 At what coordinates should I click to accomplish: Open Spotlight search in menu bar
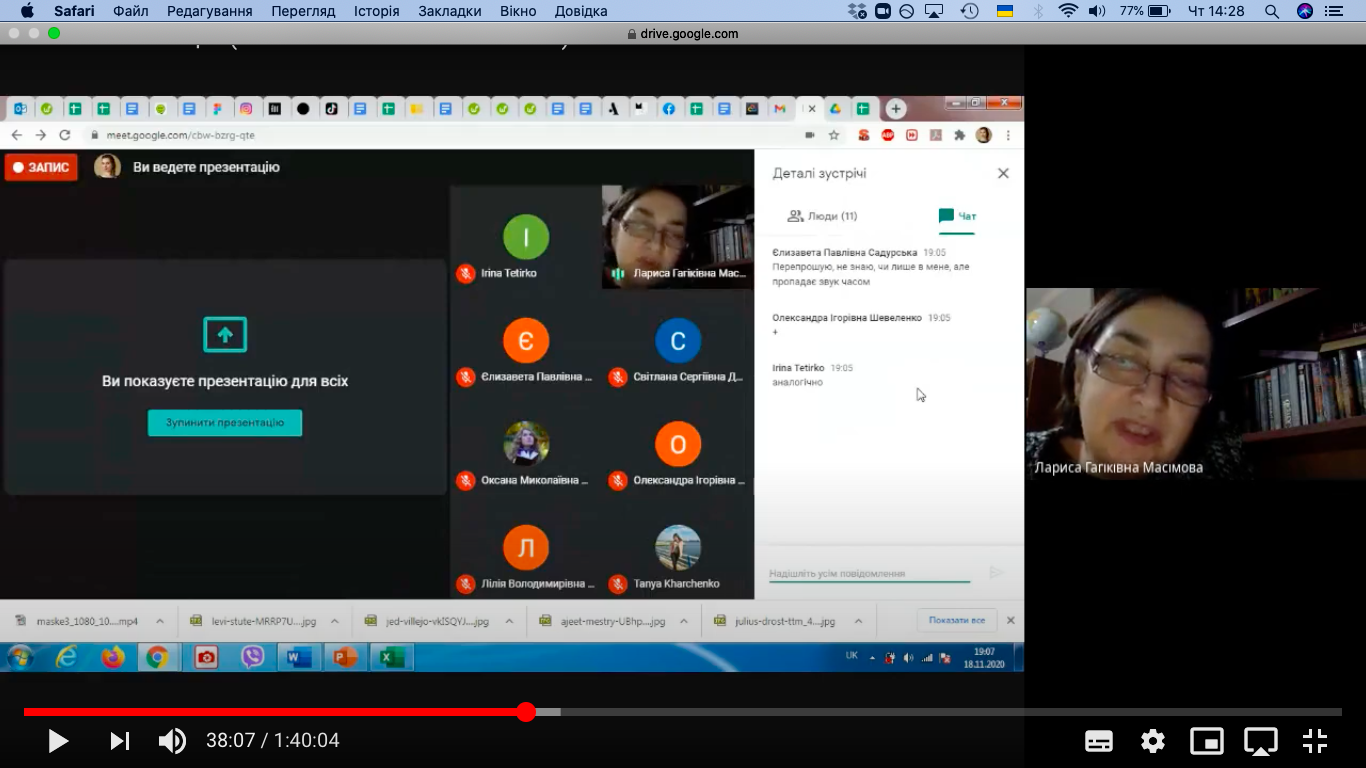tap(1272, 11)
